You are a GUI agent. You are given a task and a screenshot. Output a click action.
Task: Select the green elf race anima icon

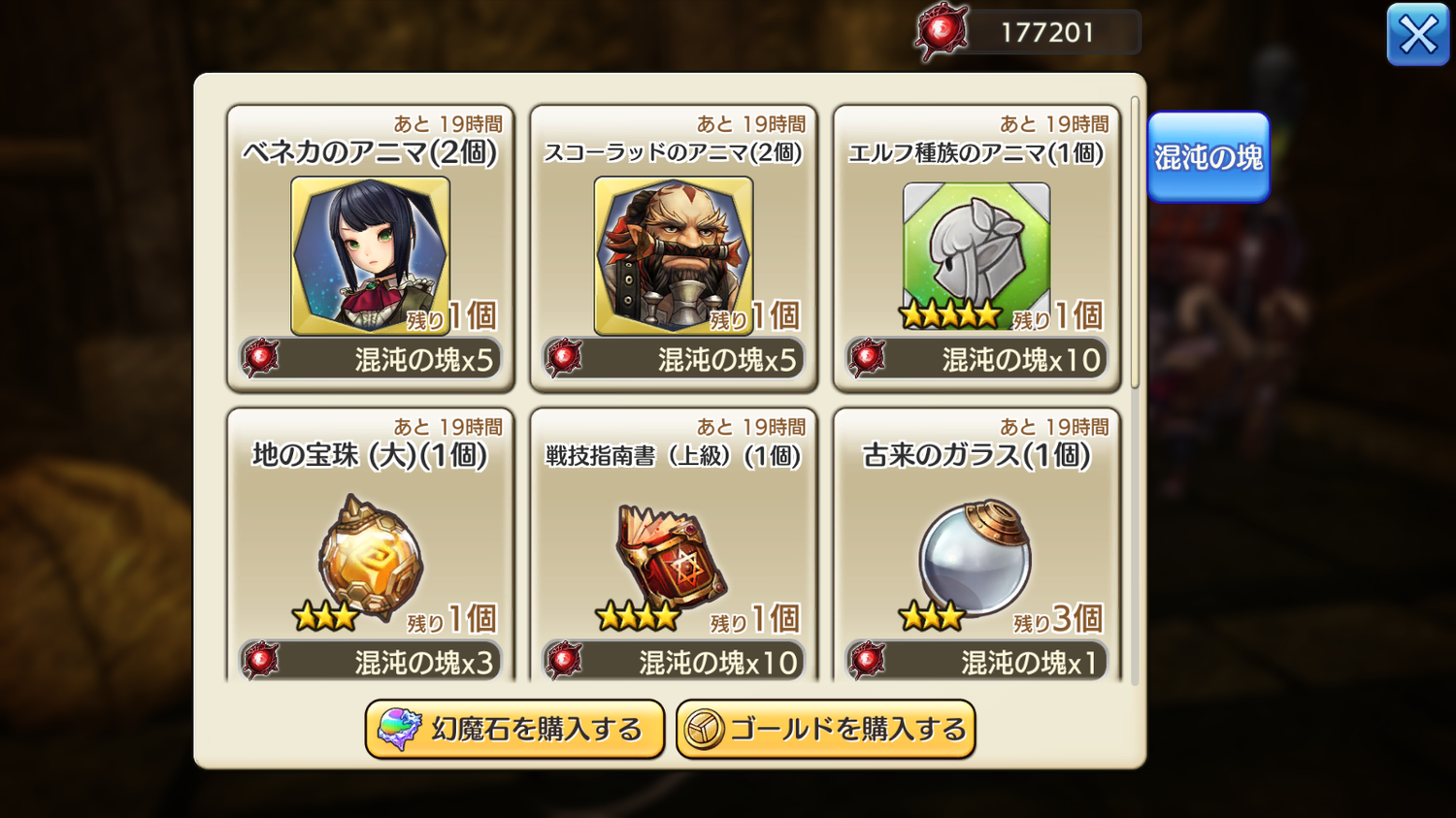pyautogui.click(x=976, y=252)
